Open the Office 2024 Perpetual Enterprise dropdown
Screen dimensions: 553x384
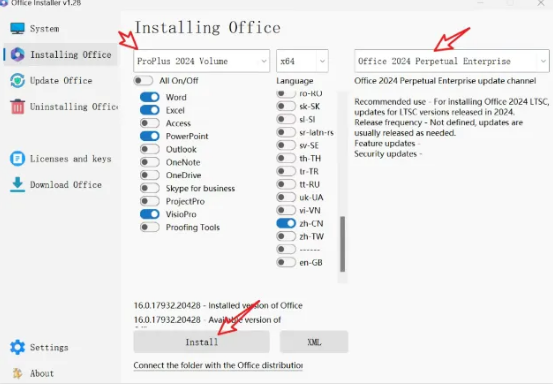click(452, 61)
